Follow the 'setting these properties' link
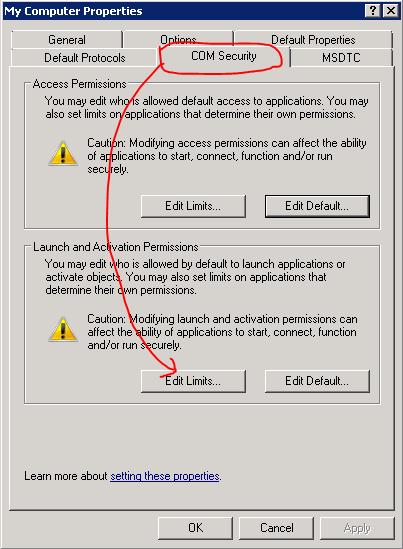Screen dimensions: 403x549 [x=165, y=476]
